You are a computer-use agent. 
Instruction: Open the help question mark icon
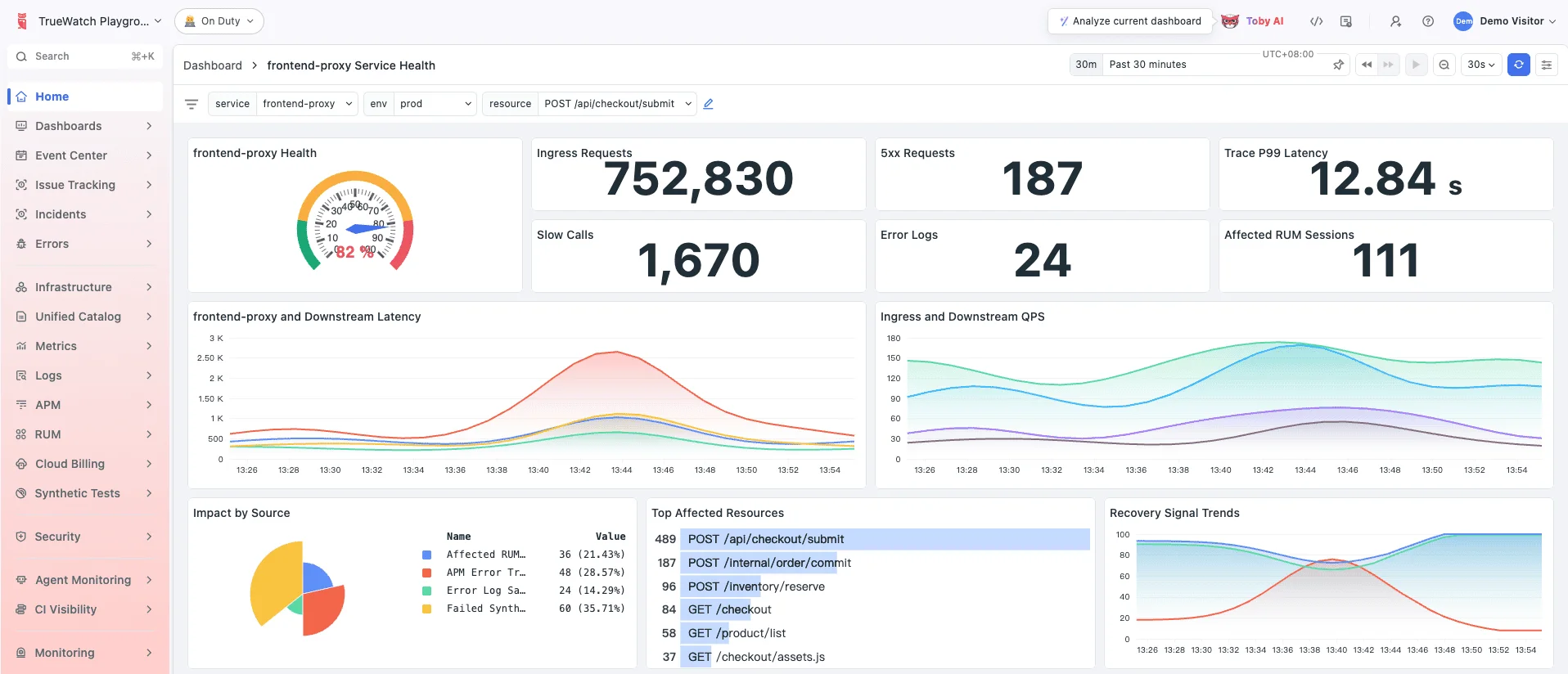1428,21
